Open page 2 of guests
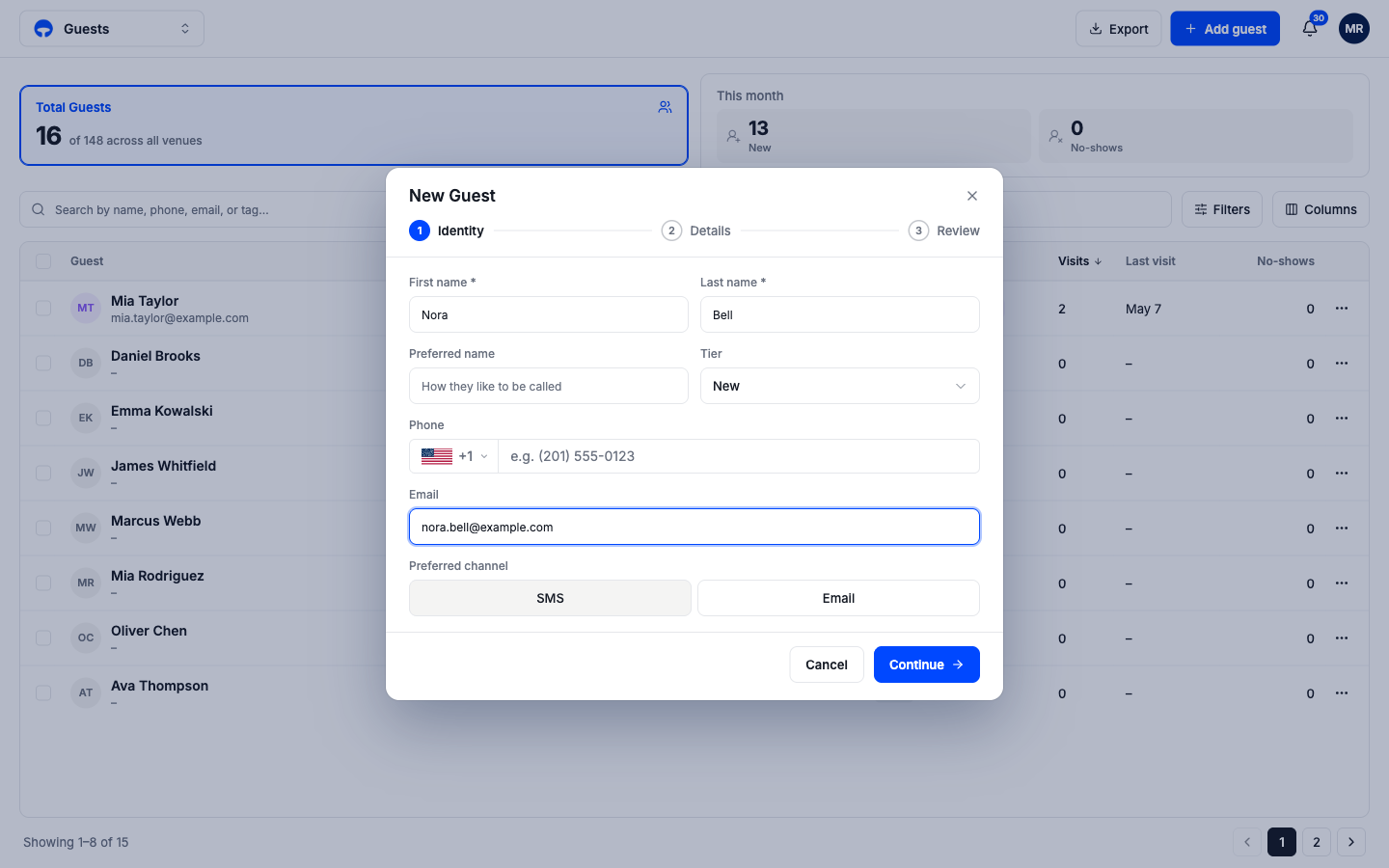The image size is (1389, 868). (x=1317, y=842)
